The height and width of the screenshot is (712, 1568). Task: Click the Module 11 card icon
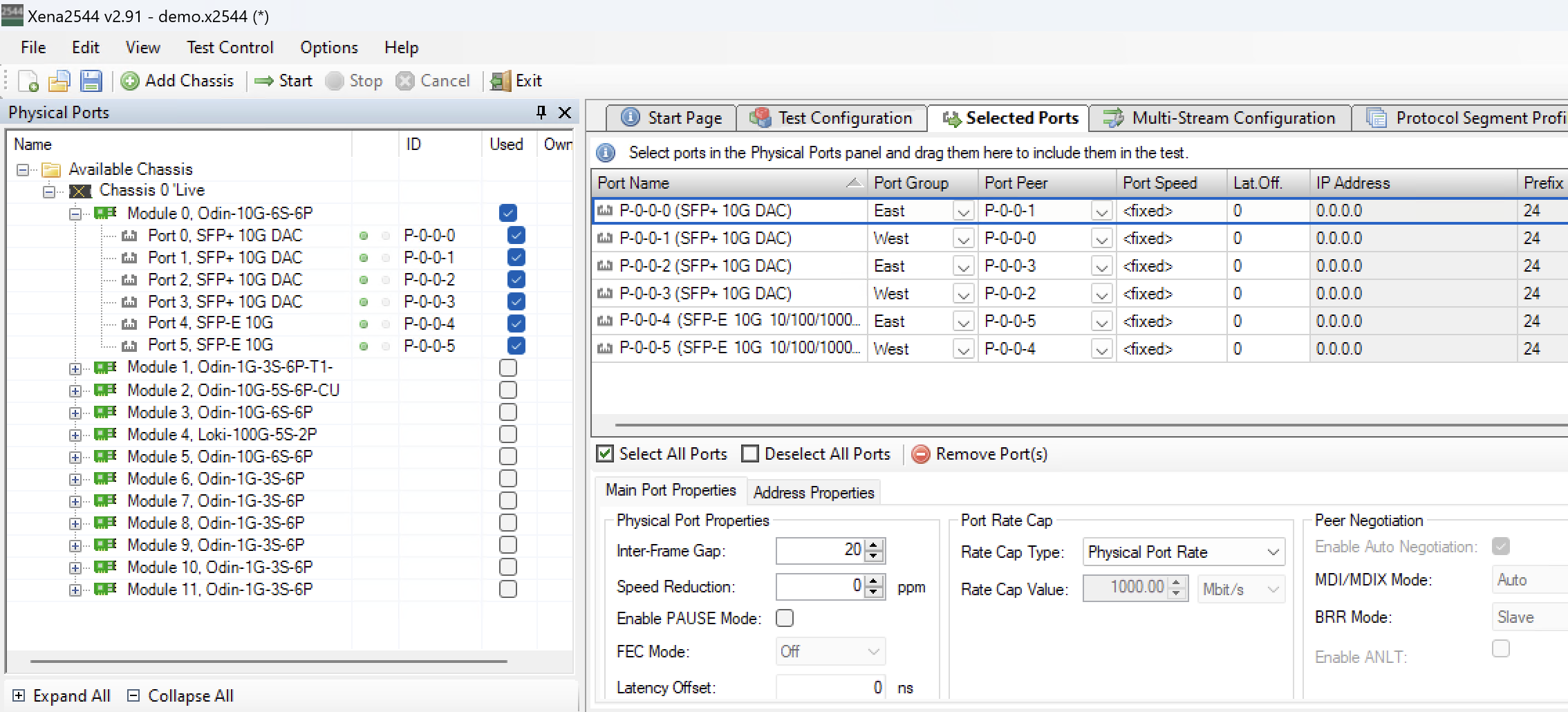(105, 589)
